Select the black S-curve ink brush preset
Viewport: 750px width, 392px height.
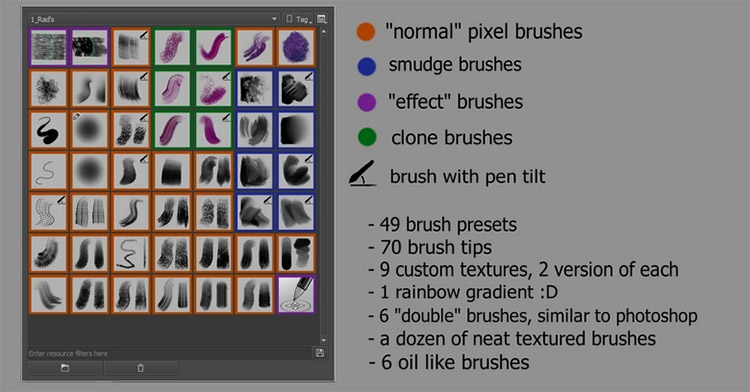coord(48,130)
